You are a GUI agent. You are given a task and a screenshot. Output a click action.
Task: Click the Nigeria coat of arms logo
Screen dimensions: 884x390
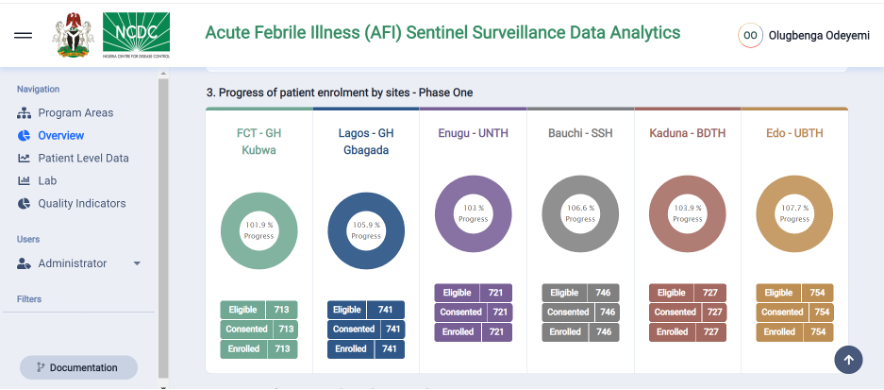tap(73, 35)
